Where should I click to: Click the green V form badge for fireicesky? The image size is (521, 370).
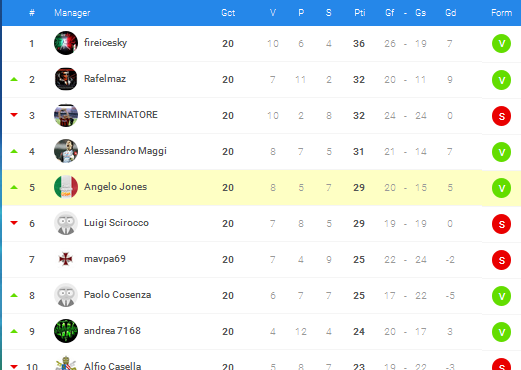tap(501, 44)
